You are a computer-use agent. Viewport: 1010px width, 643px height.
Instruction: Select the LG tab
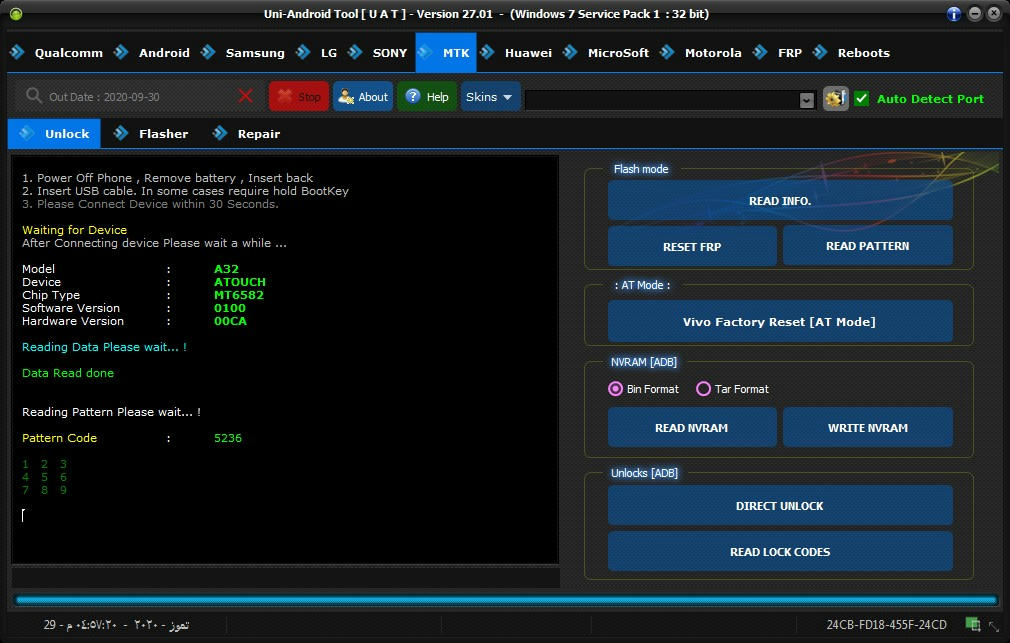coord(317,53)
